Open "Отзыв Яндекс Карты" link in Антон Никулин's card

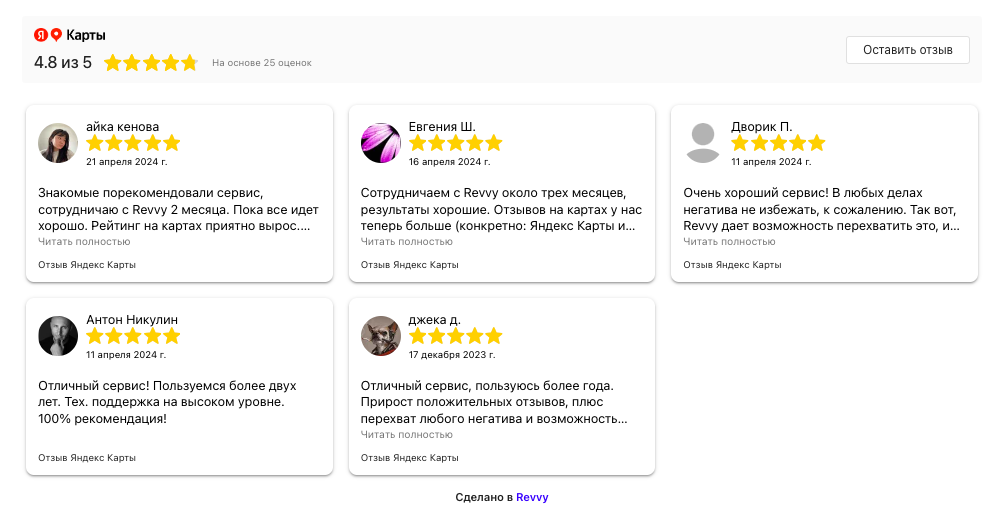click(x=87, y=458)
